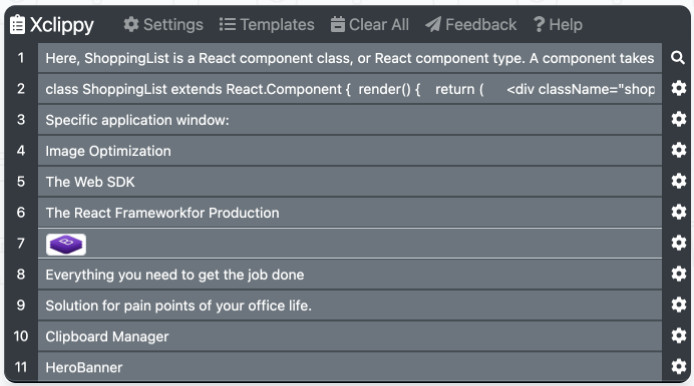The width and height of the screenshot is (694, 386).
Task: Open gear options for HeroBanner clip
Action: [679, 367]
